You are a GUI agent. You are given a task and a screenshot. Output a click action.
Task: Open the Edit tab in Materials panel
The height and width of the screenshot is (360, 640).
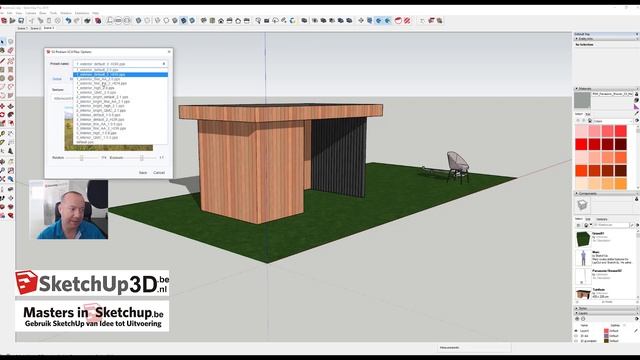pos(588,114)
